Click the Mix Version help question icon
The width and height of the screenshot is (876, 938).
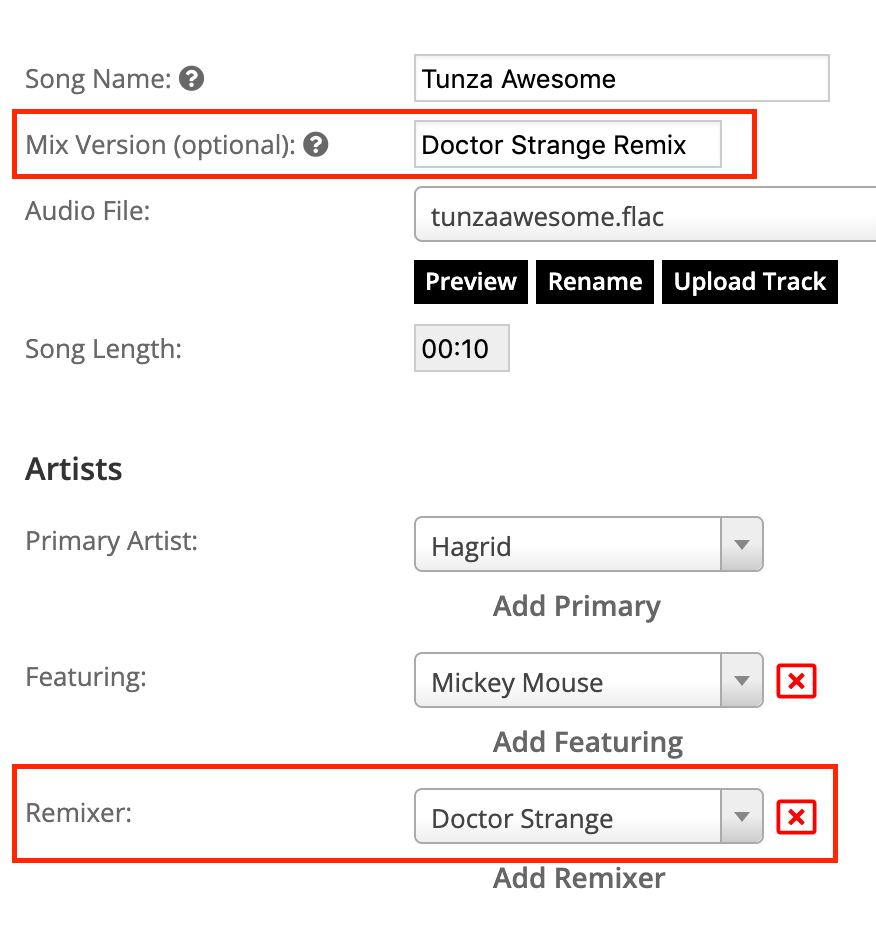(x=315, y=145)
